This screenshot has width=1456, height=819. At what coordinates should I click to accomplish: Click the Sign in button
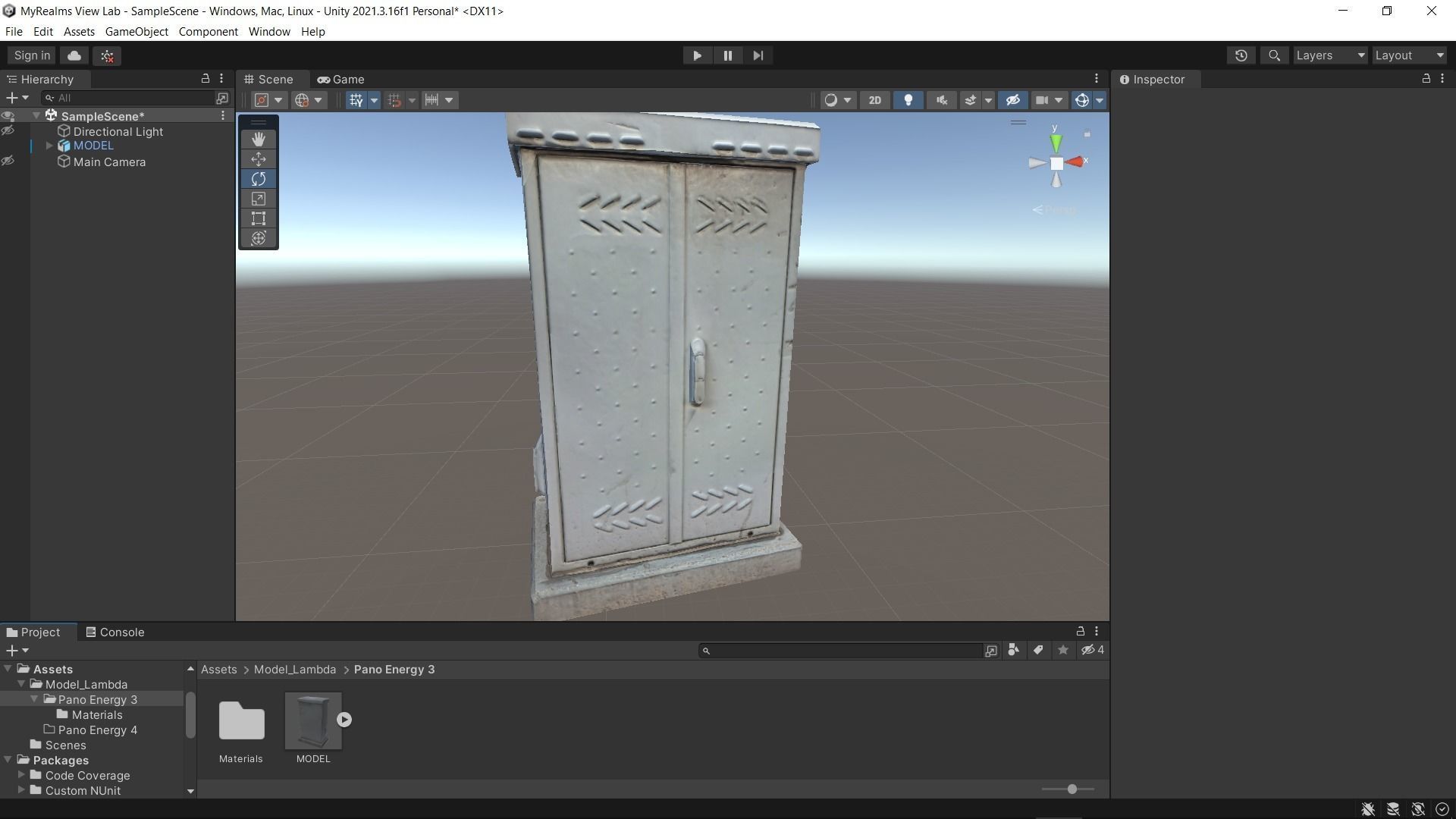tap(32, 55)
